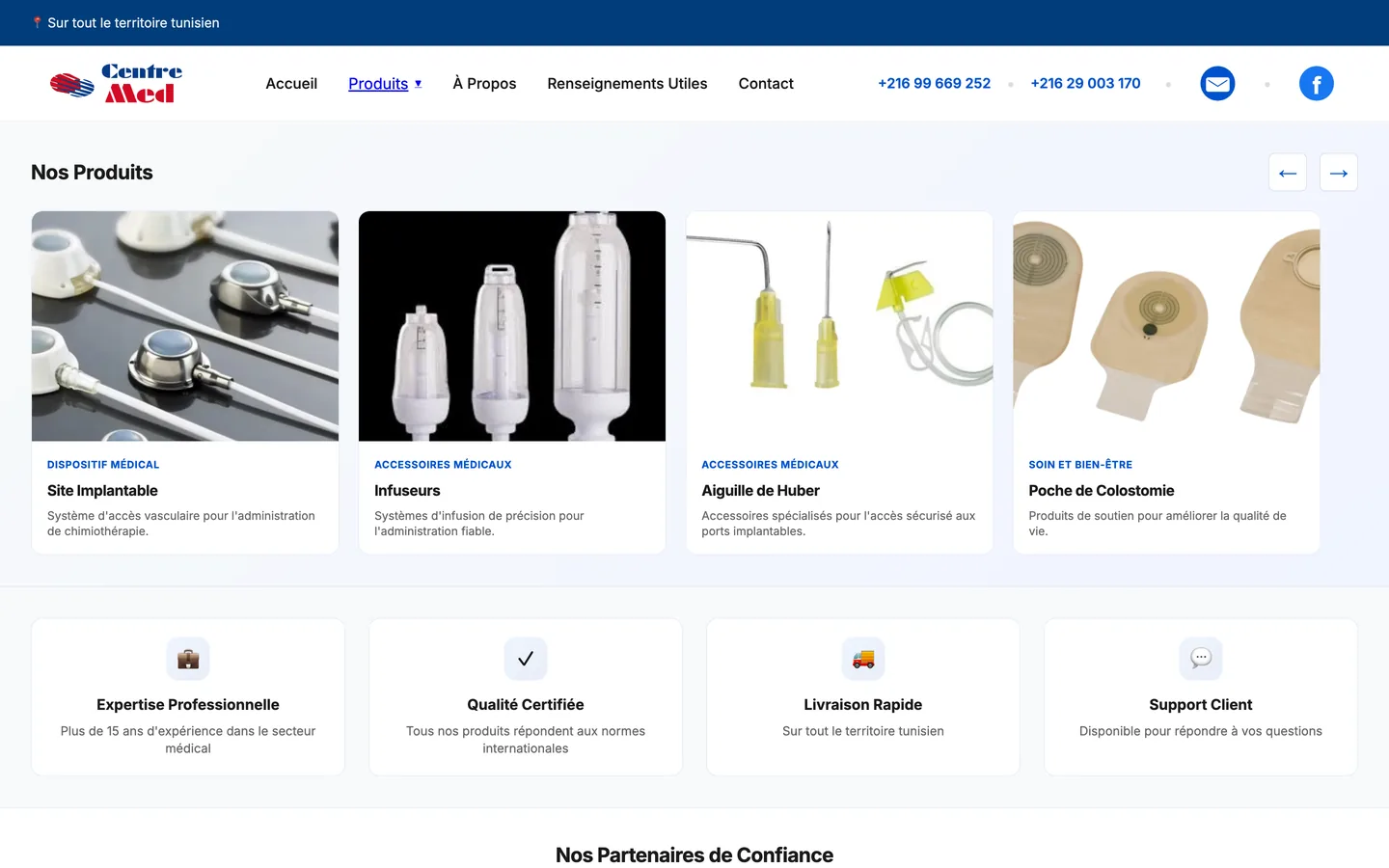Click the Dispositif Médical category label
This screenshot has height=868, width=1389.
pos(103,465)
